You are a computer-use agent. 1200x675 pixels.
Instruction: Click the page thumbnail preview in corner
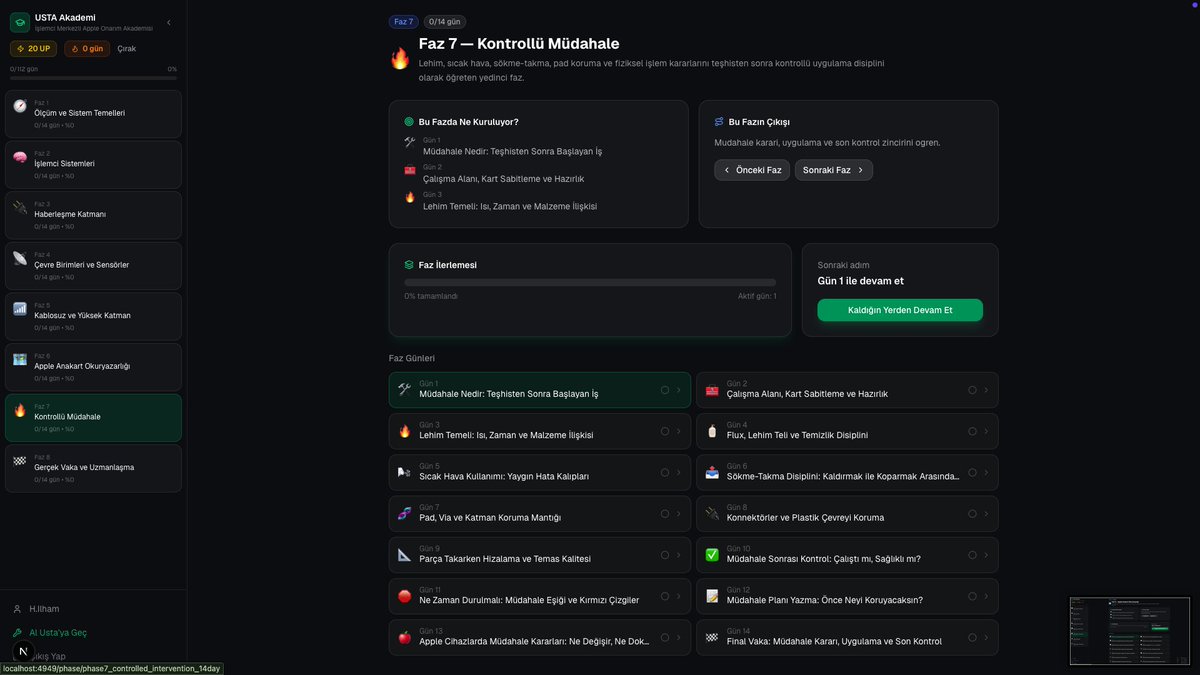click(x=1130, y=631)
